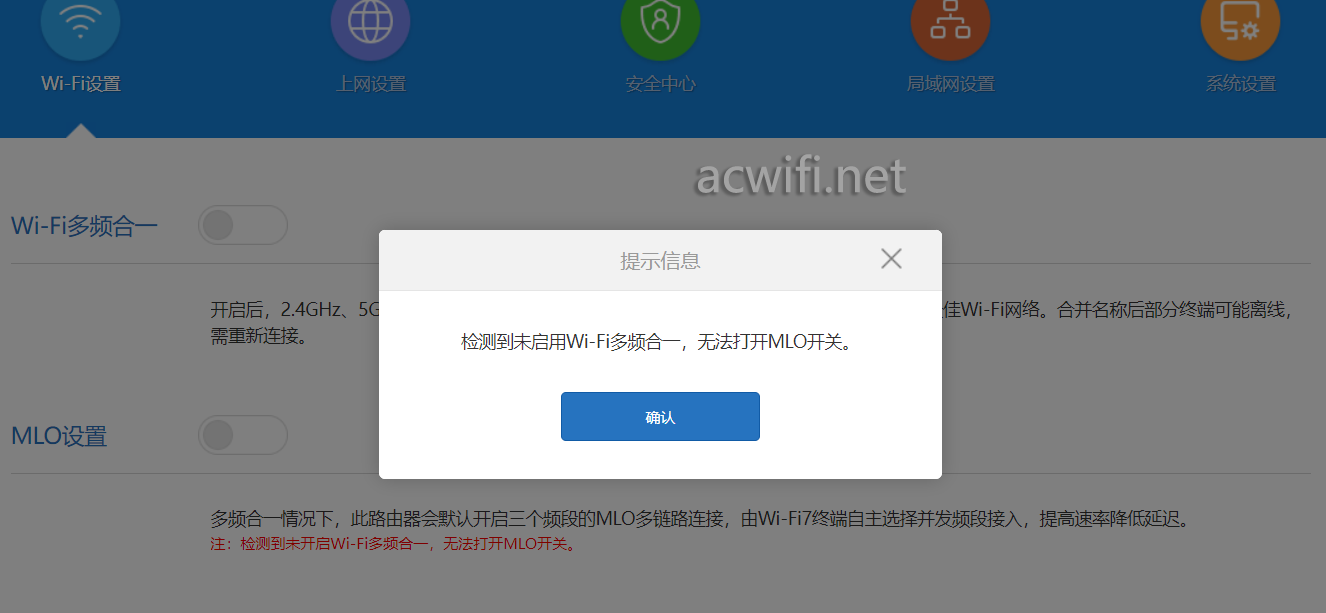Open the 局域网设置 network tree icon
Image resolution: width=1326 pixels, height=613 pixels.
click(x=950, y=22)
